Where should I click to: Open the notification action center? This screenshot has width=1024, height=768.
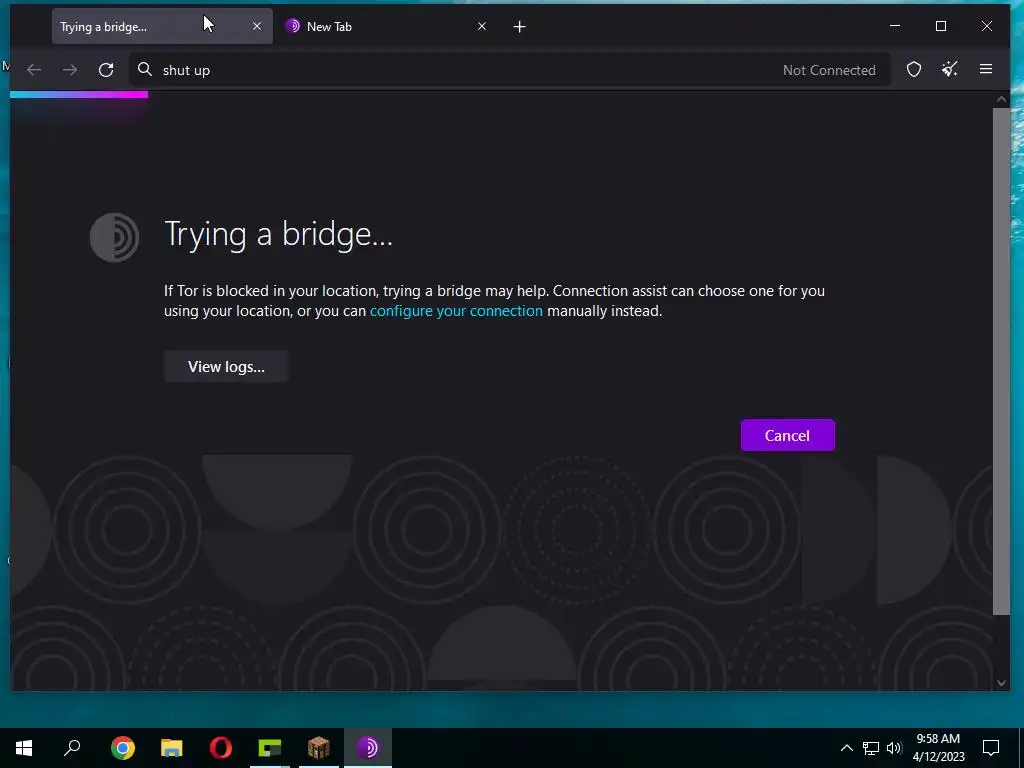[x=991, y=748]
